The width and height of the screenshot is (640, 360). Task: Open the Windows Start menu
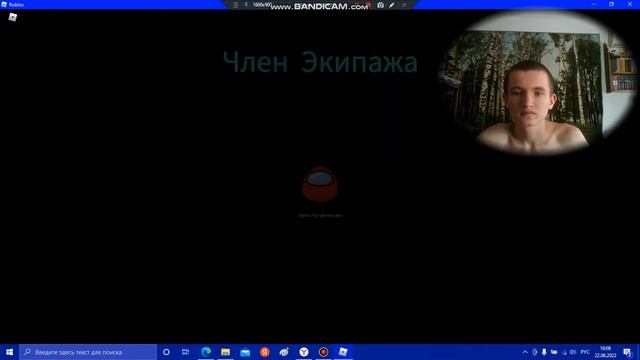(9, 352)
